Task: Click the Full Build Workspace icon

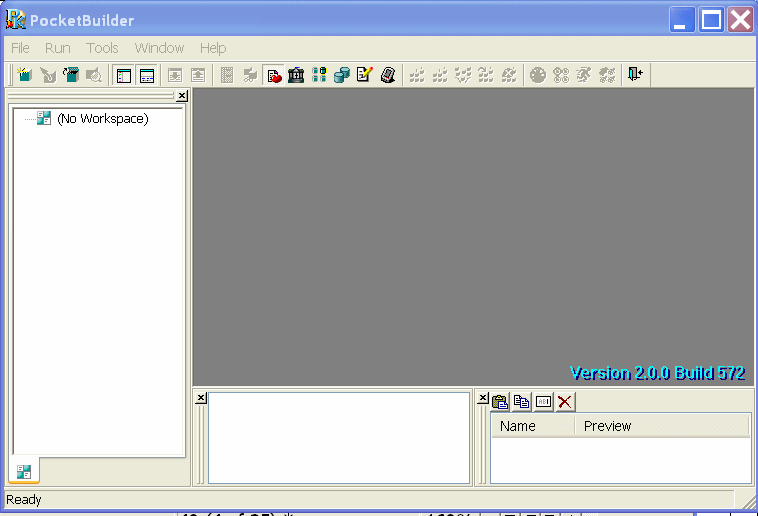Action: [x=440, y=75]
